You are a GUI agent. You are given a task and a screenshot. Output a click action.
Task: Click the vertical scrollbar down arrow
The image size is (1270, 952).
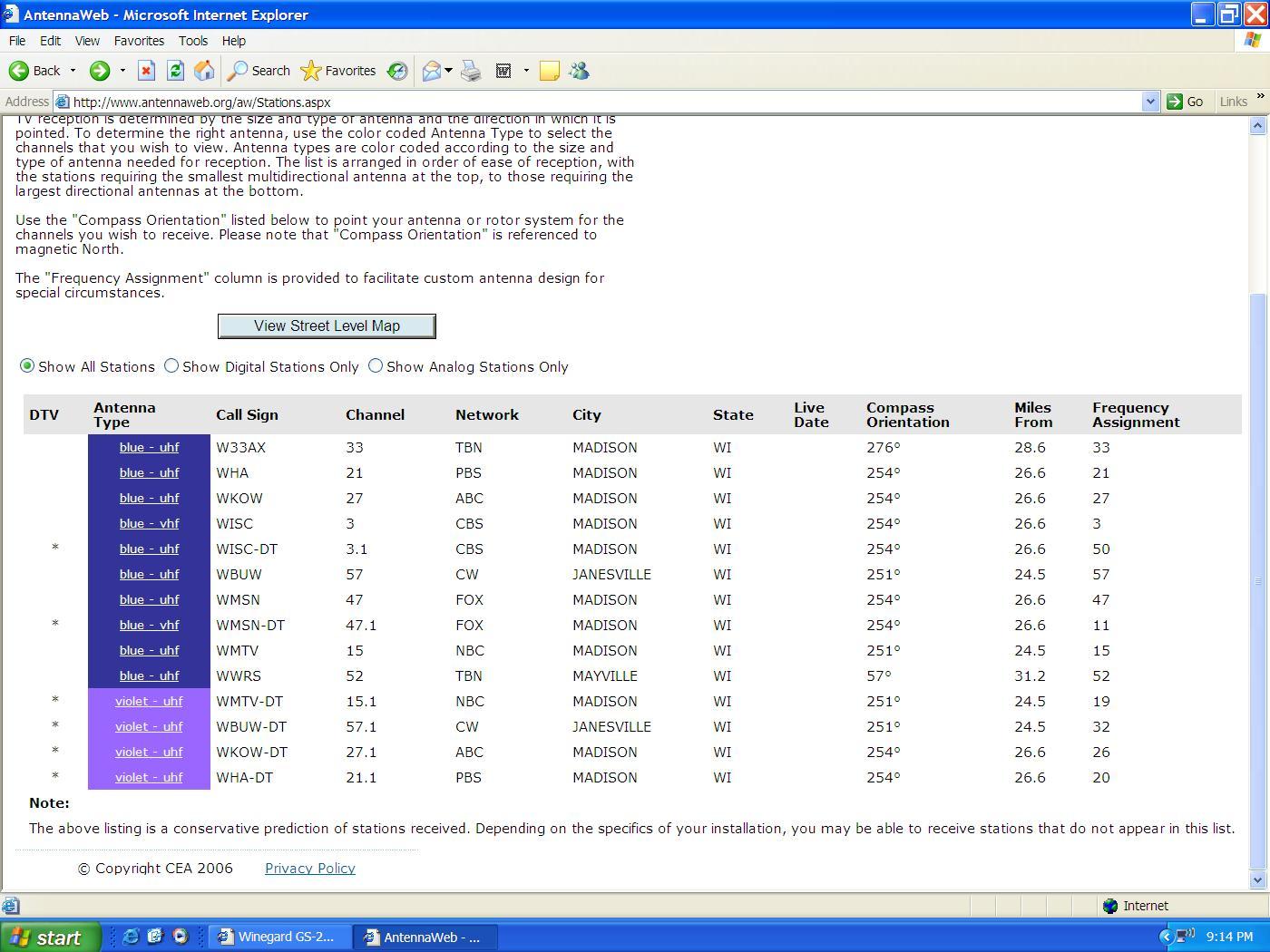click(1257, 879)
